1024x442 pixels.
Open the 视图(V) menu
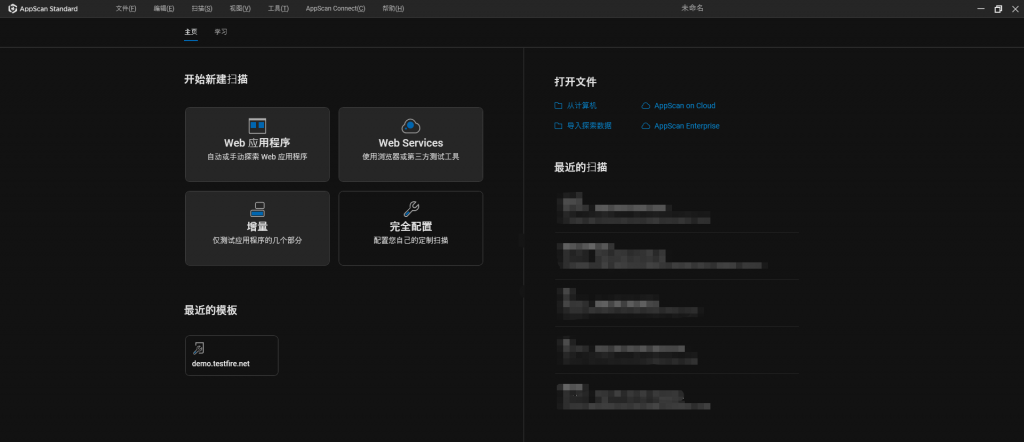[240, 8]
